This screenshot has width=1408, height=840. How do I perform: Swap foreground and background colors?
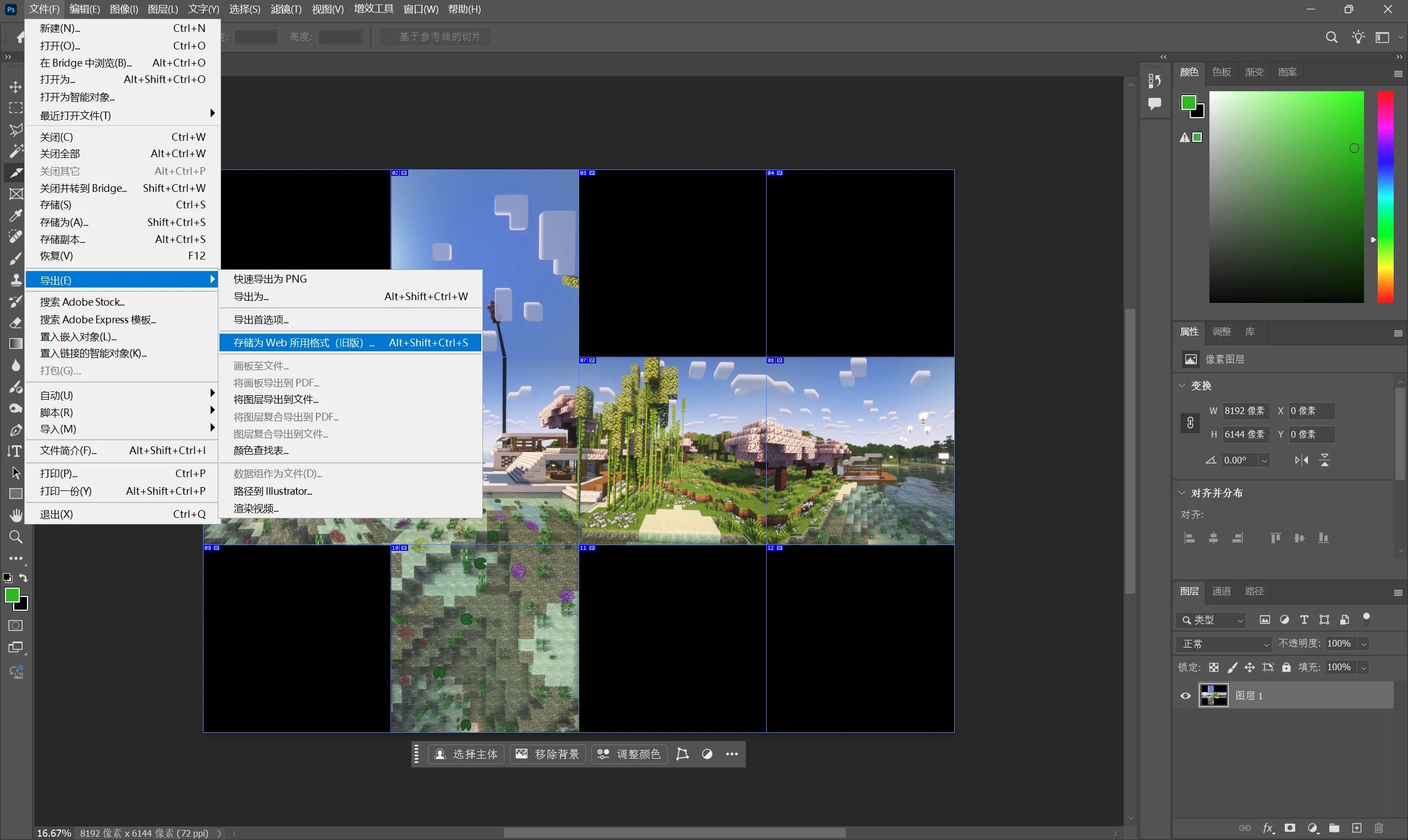[23, 578]
